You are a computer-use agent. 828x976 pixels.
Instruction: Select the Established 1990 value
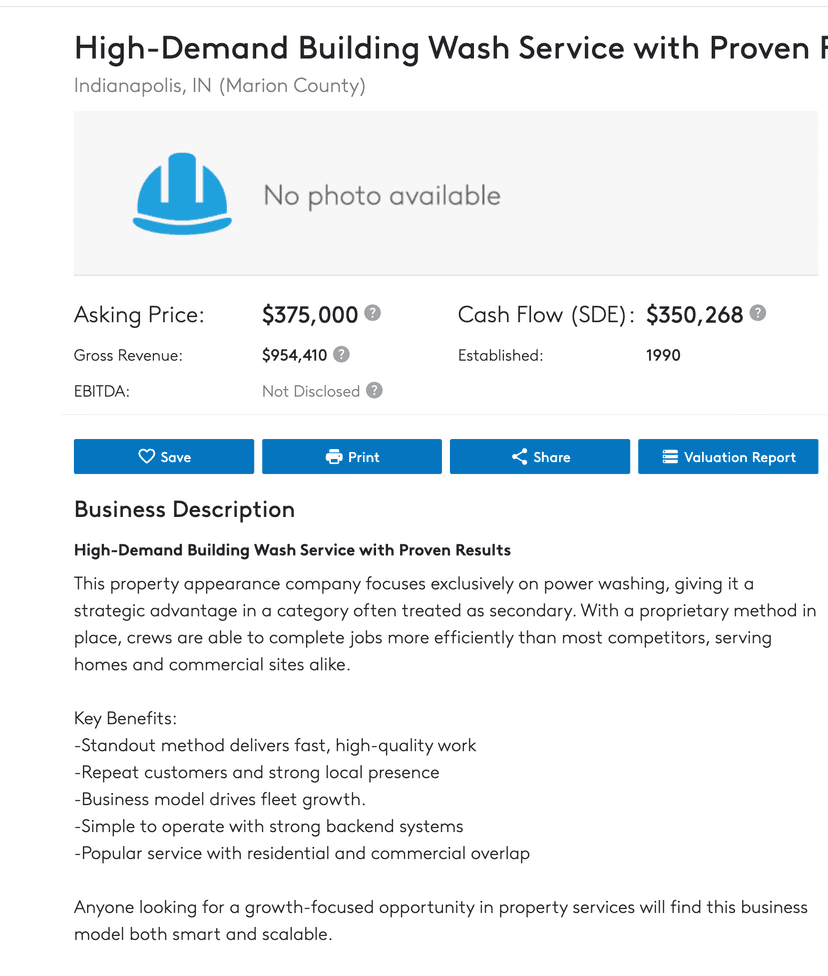[663, 355]
